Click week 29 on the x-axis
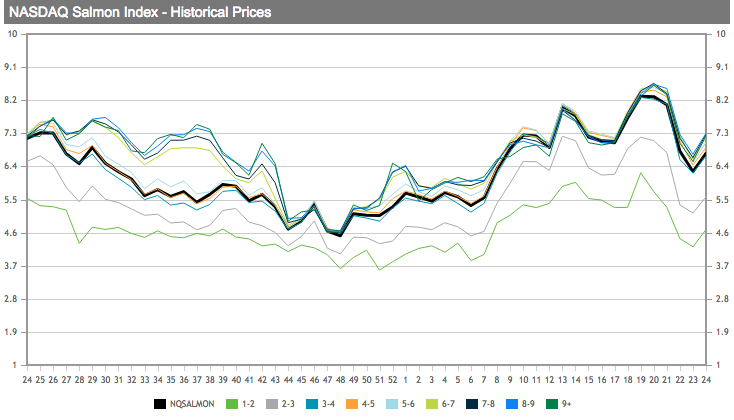Image resolution: width=734 pixels, height=420 pixels. [x=93, y=380]
